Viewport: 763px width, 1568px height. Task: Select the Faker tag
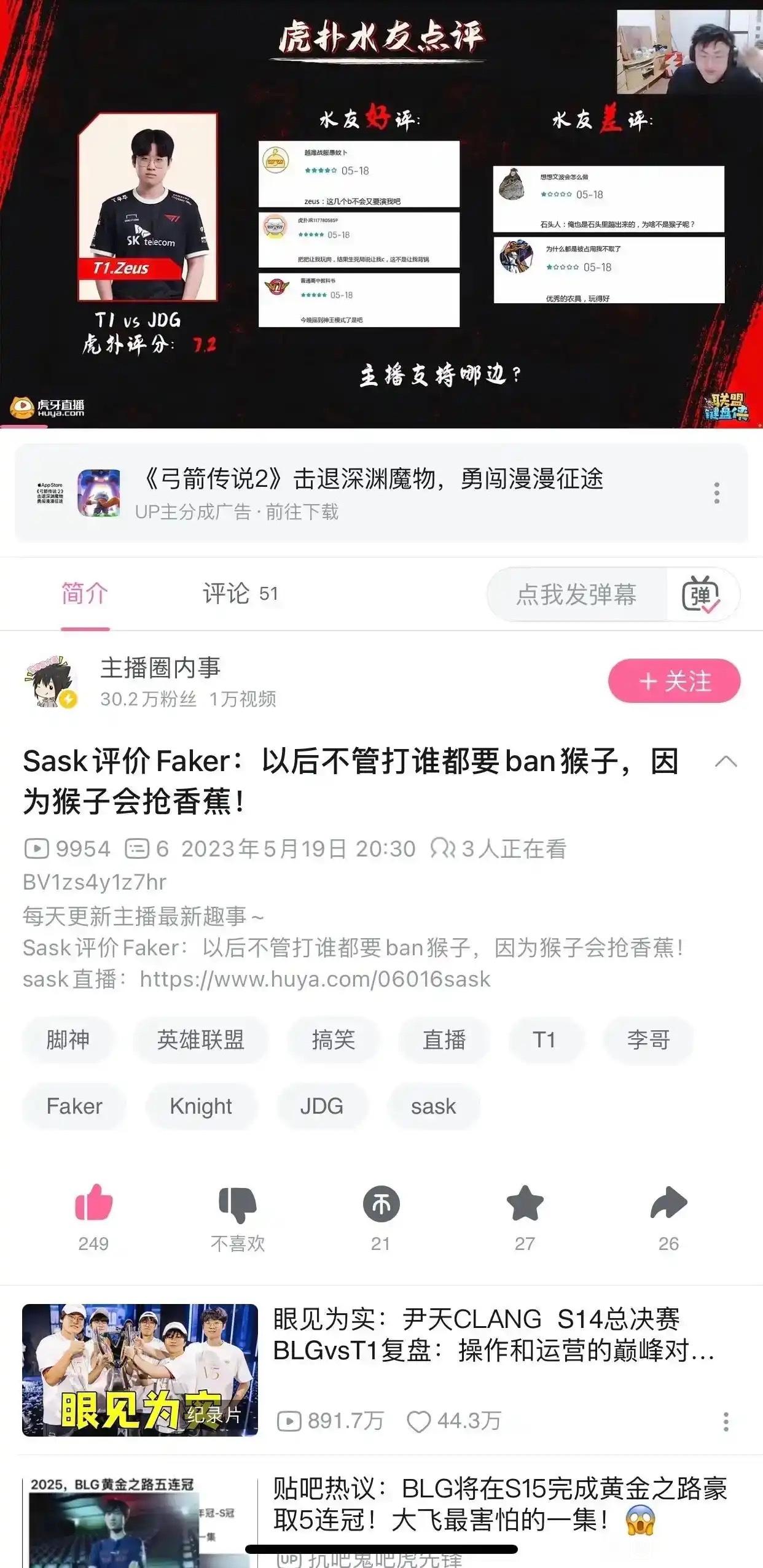[x=74, y=1106]
